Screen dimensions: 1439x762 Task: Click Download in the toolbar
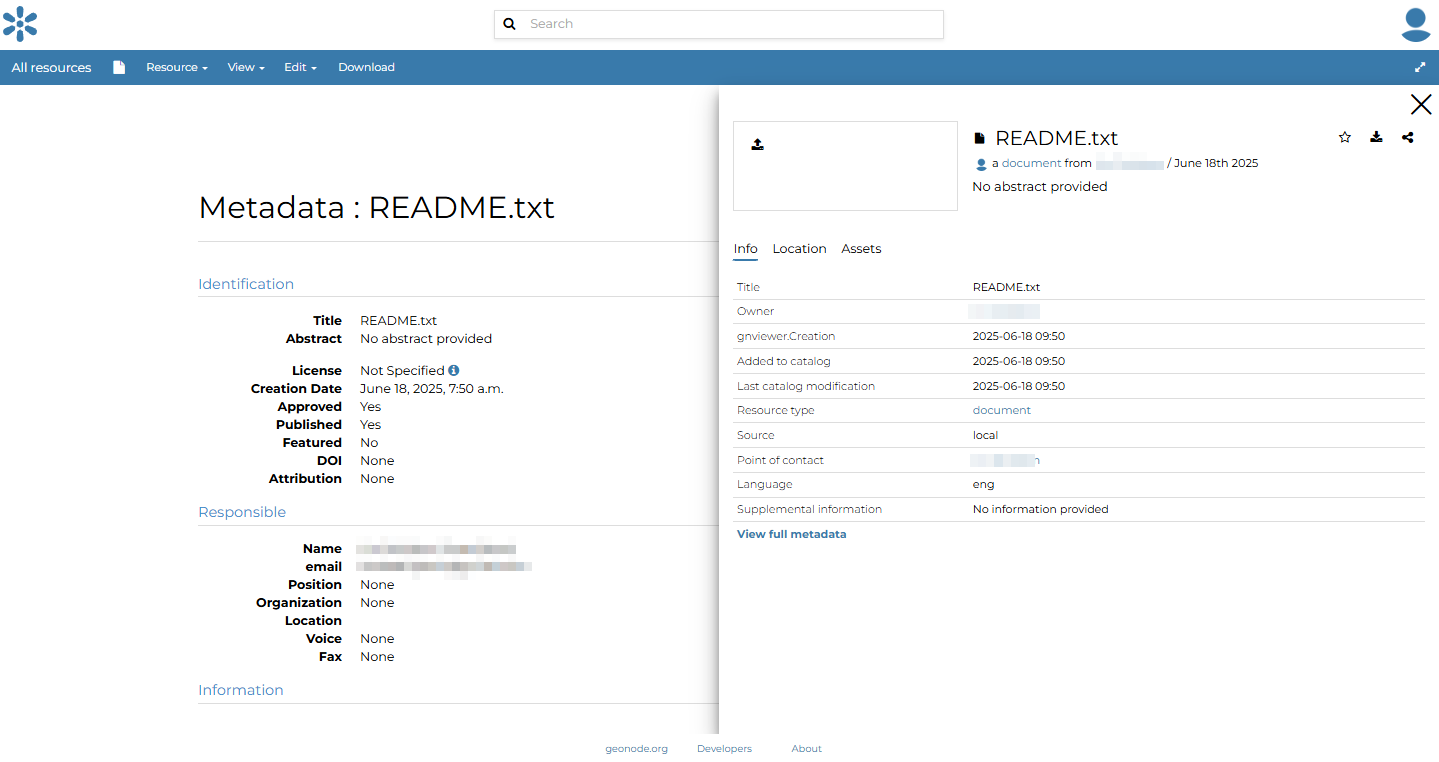tap(366, 68)
